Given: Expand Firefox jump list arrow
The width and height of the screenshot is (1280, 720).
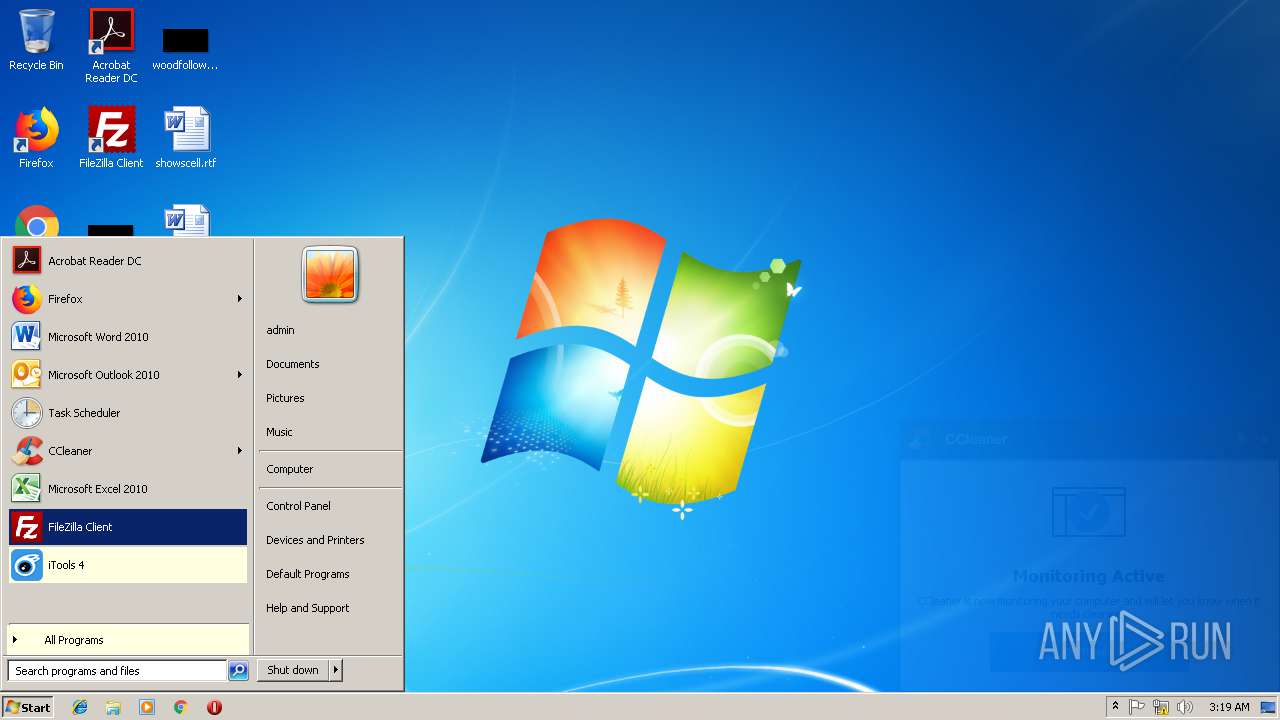Looking at the screenshot, I should 239,299.
